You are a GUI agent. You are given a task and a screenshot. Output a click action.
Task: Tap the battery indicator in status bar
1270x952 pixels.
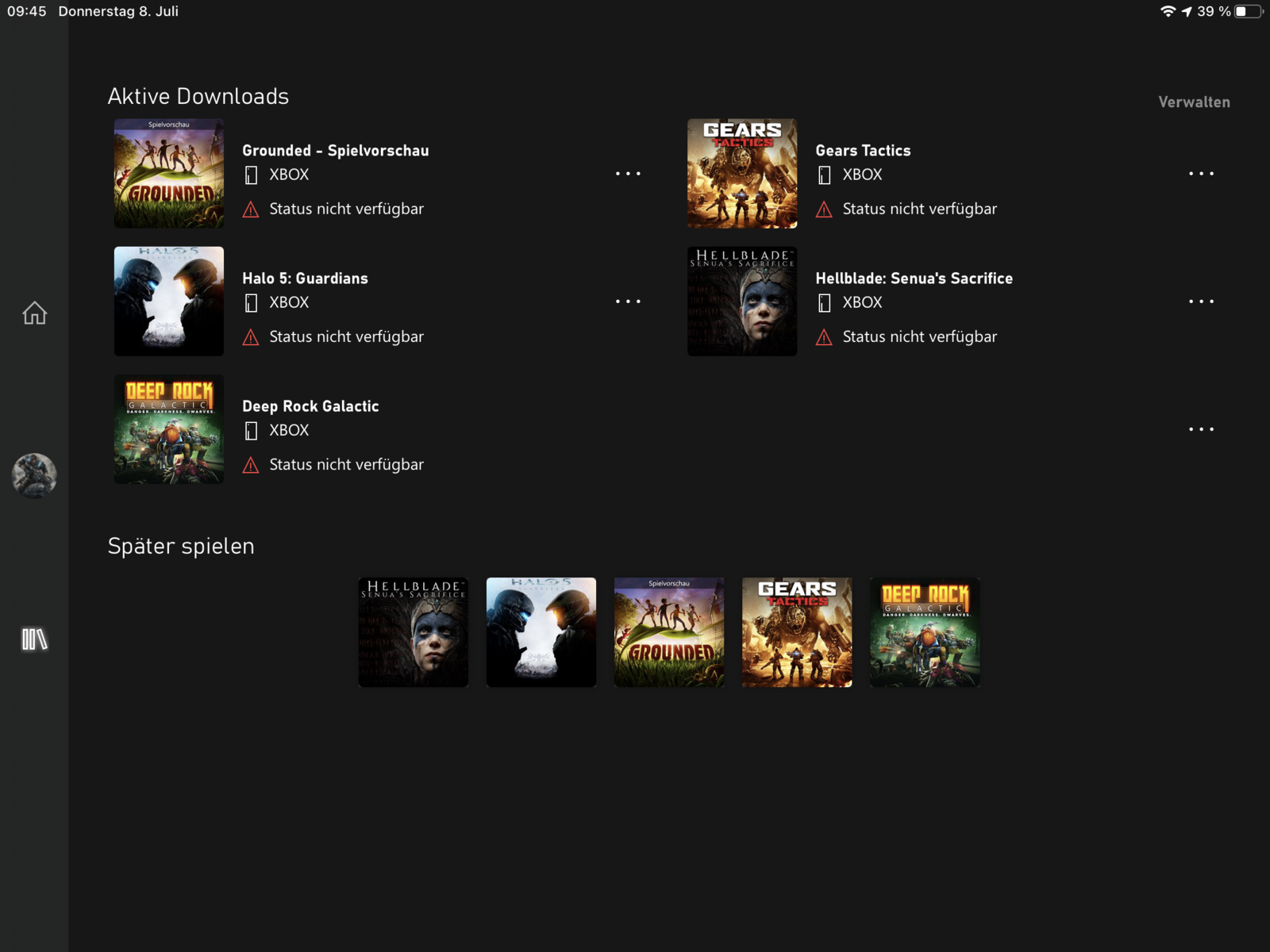click(1249, 11)
